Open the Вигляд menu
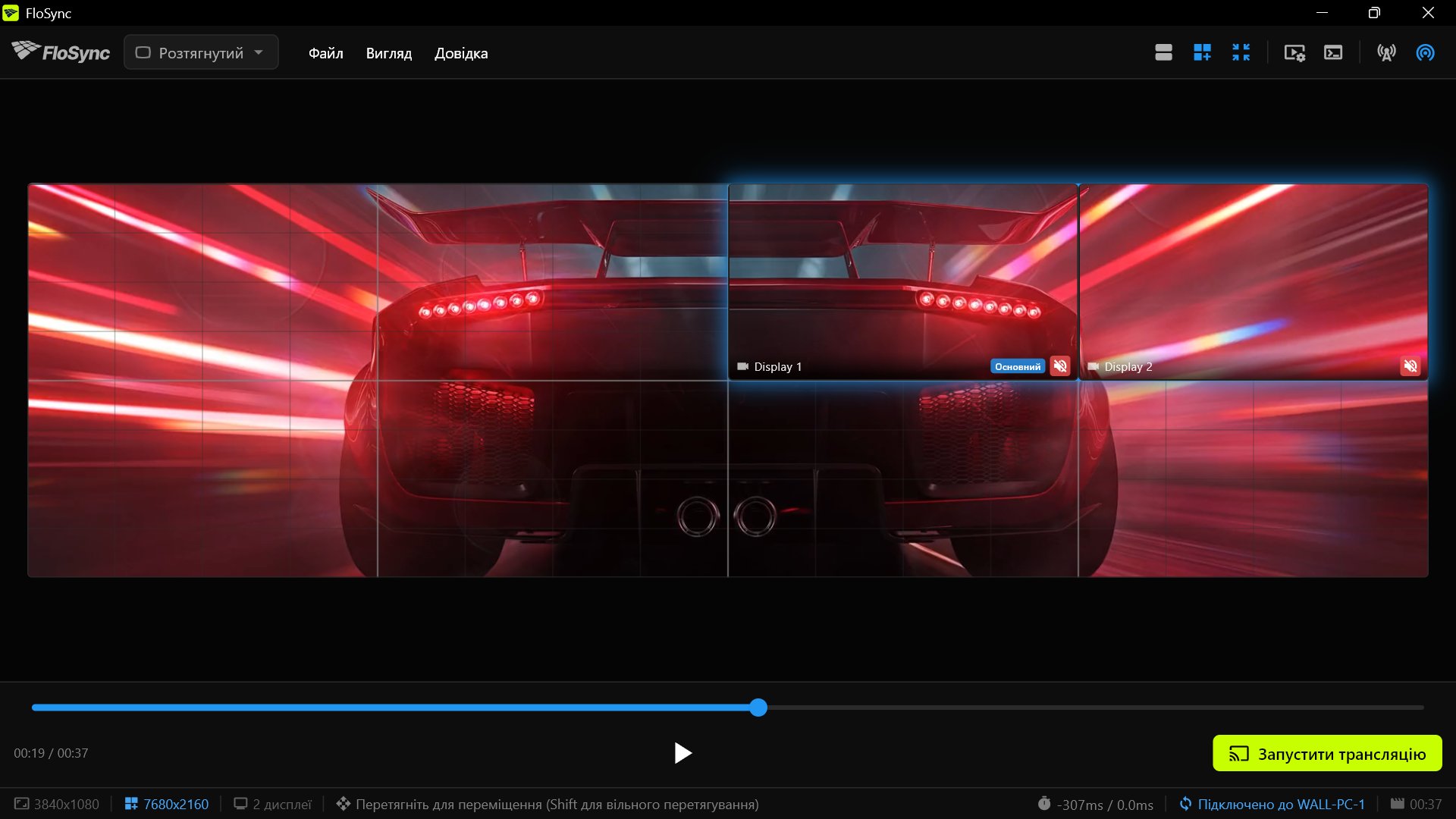The height and width of the screenshot is (819, 1456). [x=389, y=53]
